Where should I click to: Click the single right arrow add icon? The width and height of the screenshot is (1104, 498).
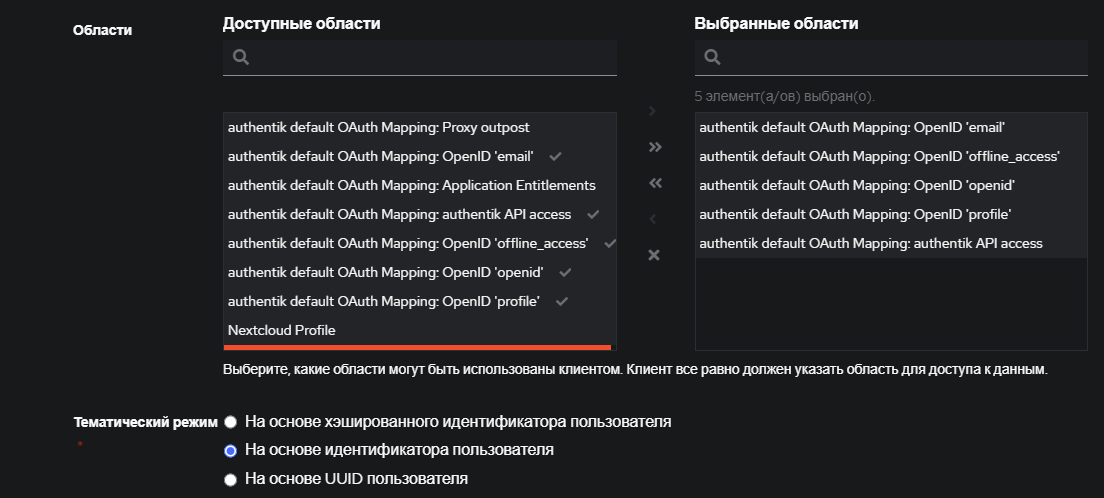[654, 111]
